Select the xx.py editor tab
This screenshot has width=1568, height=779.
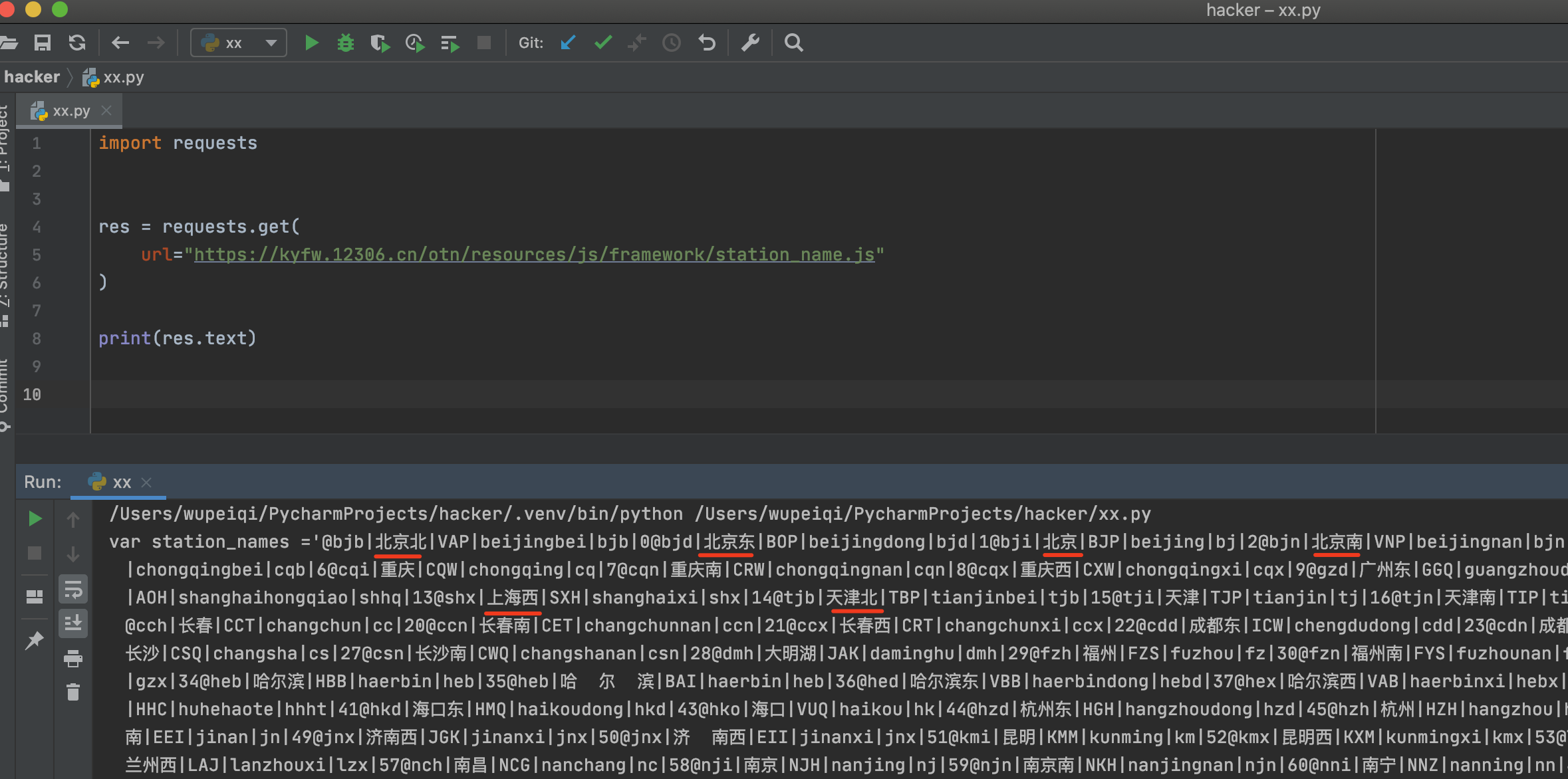point(70,111)
